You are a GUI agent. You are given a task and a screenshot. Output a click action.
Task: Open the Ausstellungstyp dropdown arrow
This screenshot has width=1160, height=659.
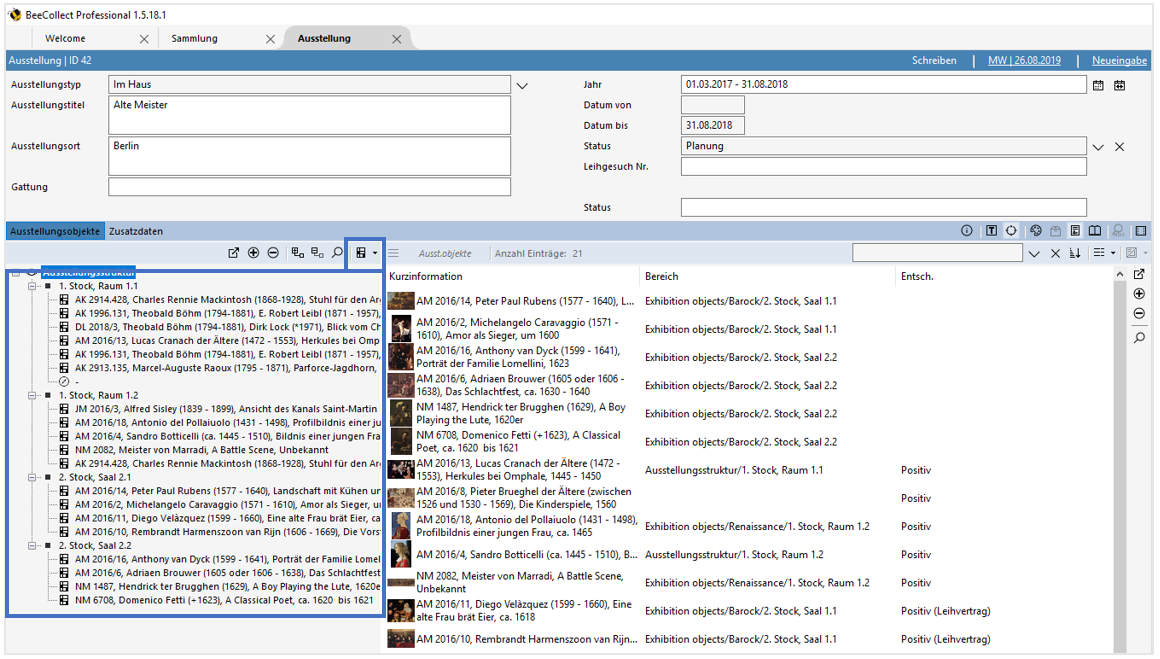(x=522, y=86)
